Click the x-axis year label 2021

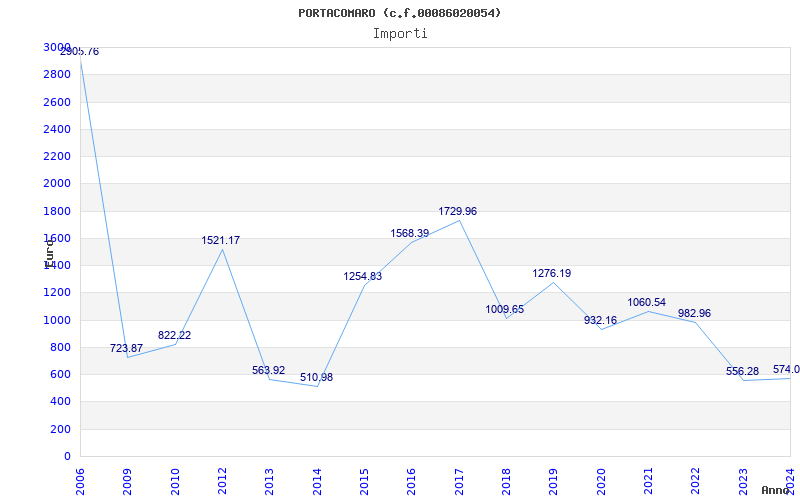coord(648,482)
